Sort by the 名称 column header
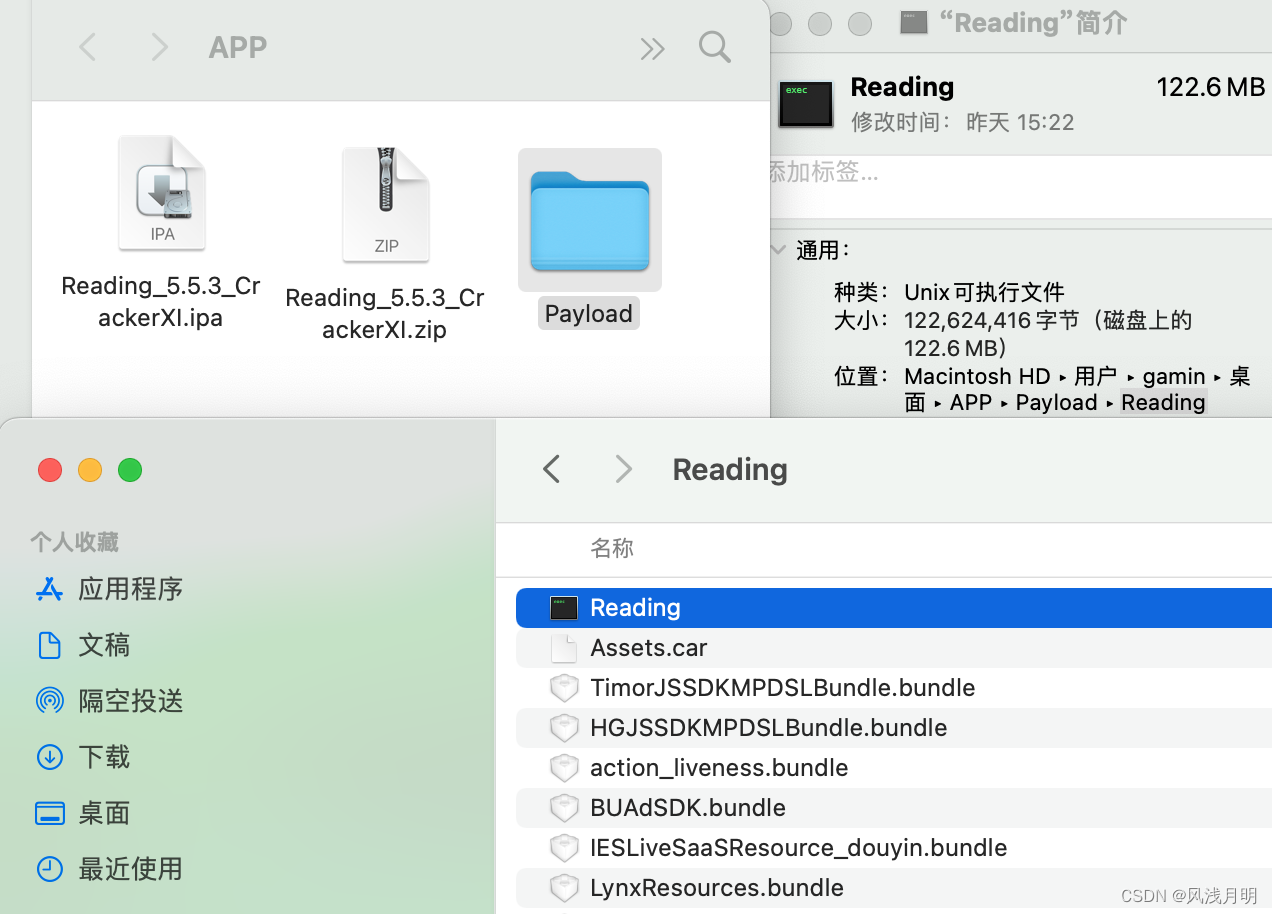Screen dimensions: 1272x914 tap(612, 548)
